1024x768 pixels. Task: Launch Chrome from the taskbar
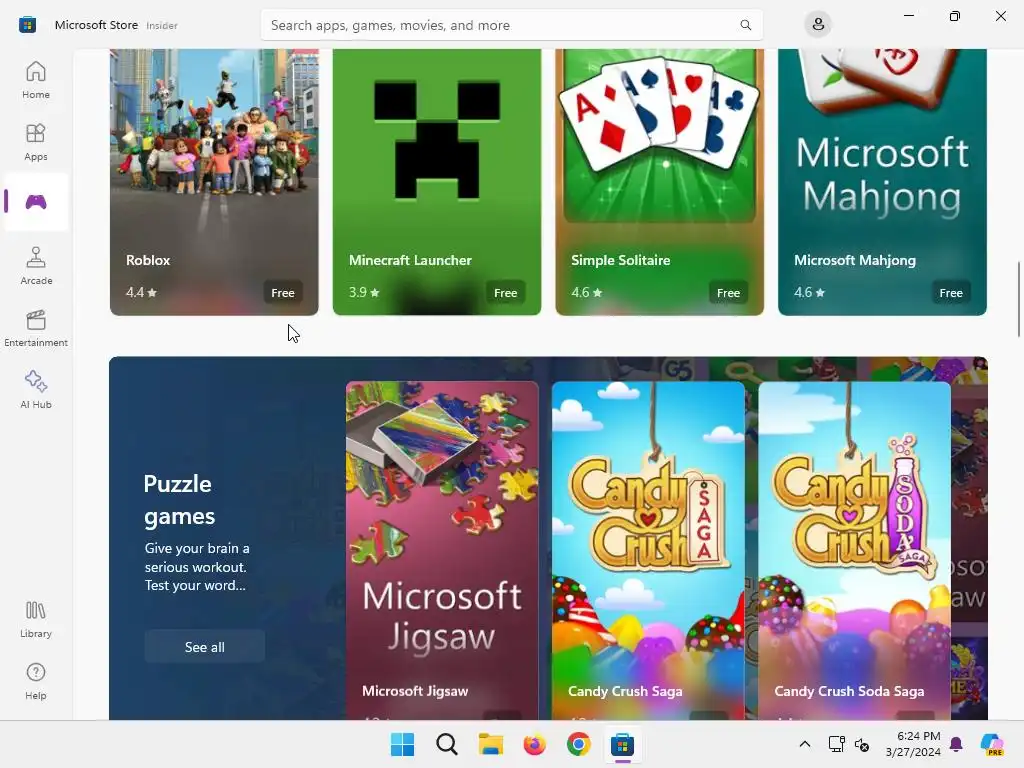[579, 744]
